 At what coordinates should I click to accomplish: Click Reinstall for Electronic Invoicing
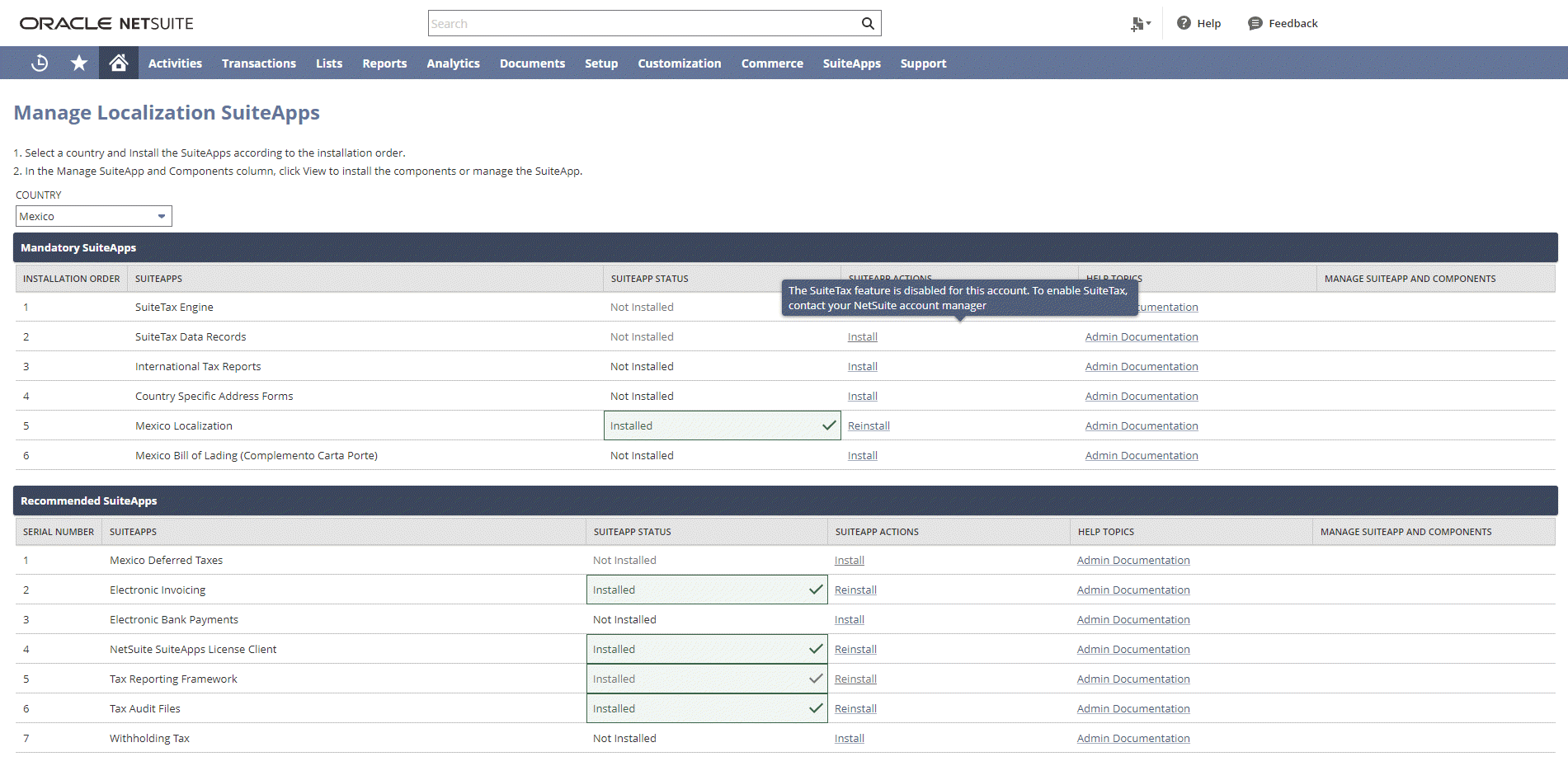click(x=855, y=590)
